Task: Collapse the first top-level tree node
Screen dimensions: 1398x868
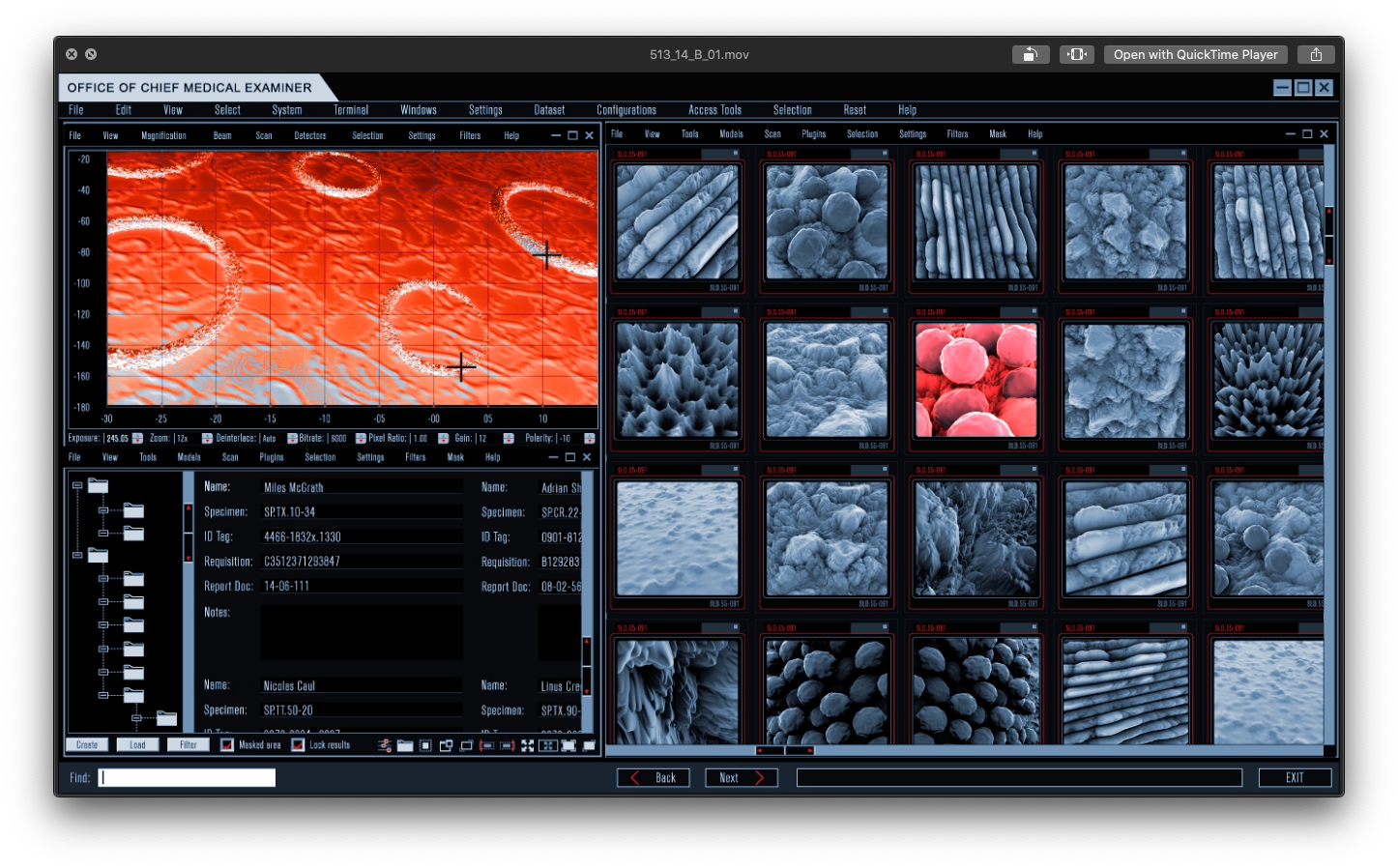Action: (77, 486)
